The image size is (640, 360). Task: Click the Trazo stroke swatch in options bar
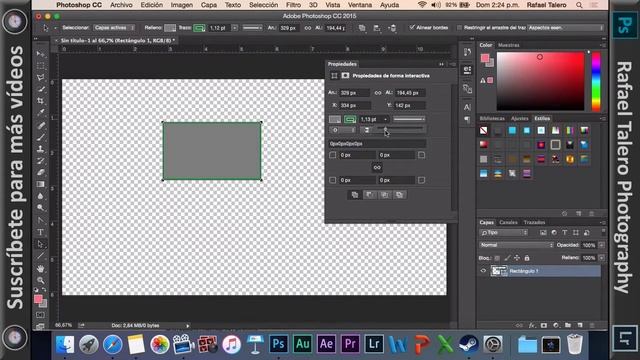click(199, 28)
